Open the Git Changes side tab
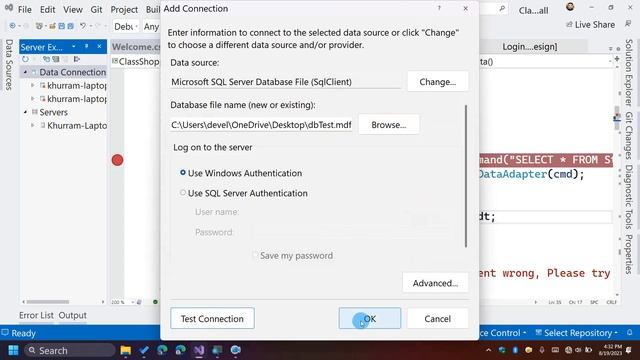 629,136
